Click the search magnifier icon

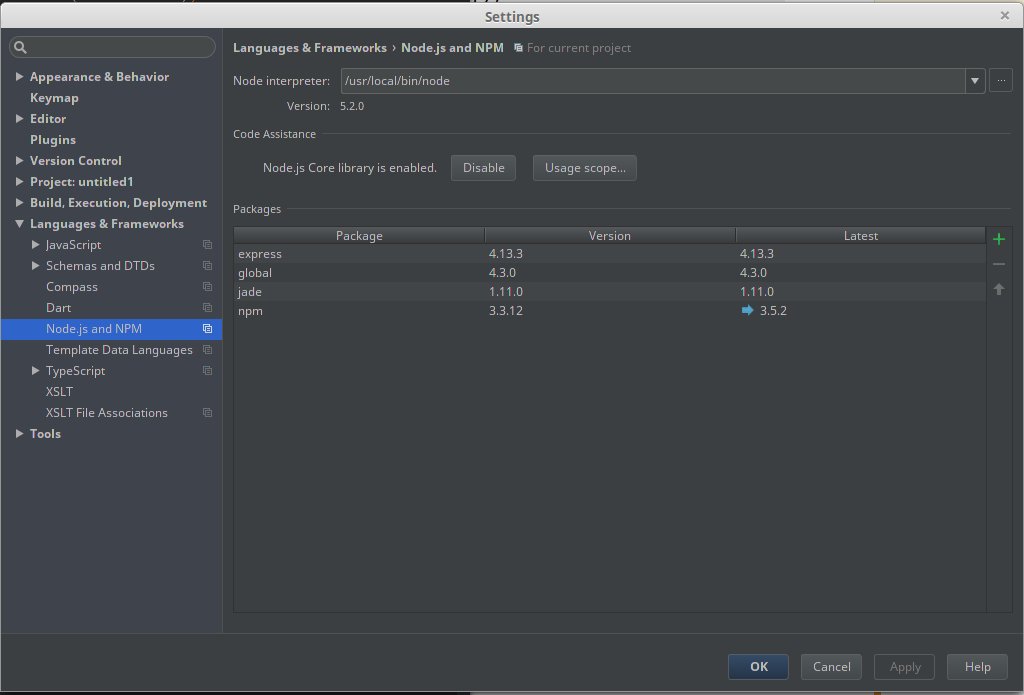[x=20, y=47]
